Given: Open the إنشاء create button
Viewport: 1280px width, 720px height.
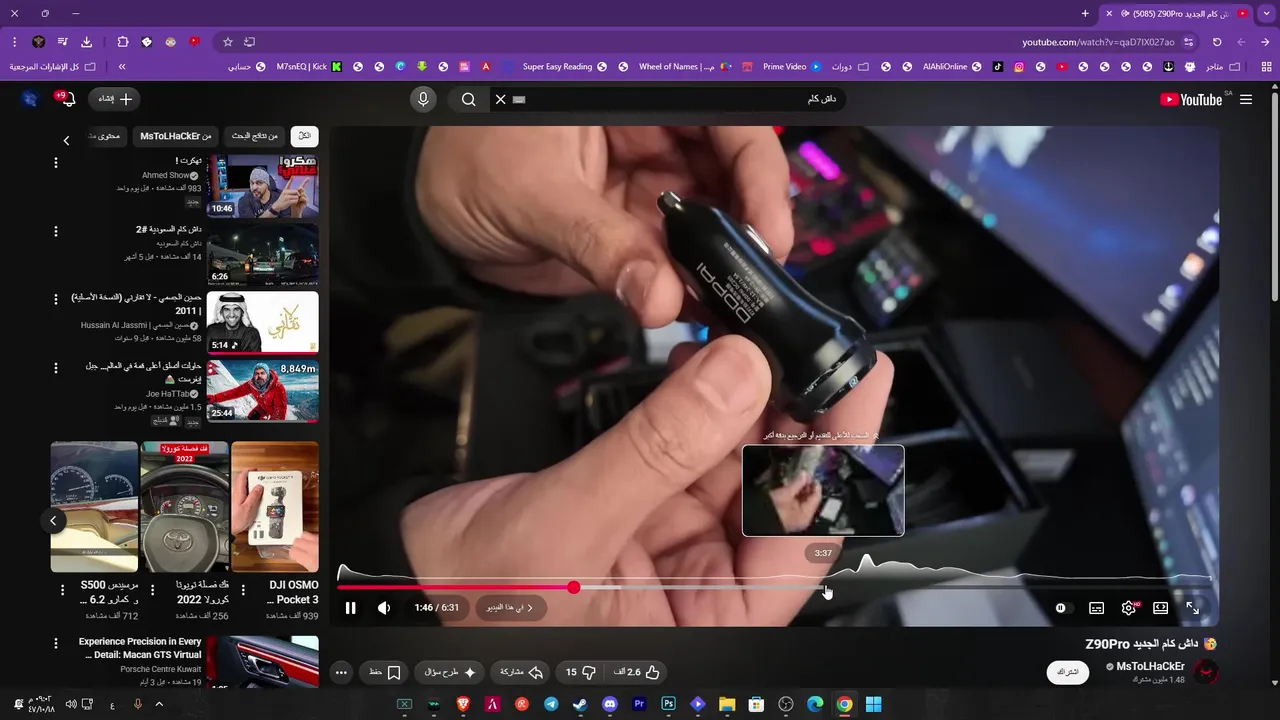Looking at the screenshot, I should click(116, 99).
